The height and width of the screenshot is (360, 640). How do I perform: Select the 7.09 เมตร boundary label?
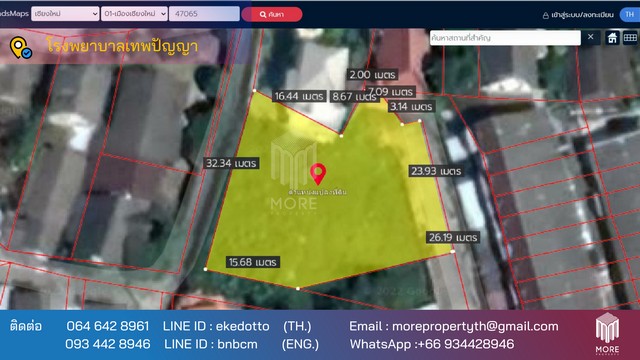(x=391, y=92)
